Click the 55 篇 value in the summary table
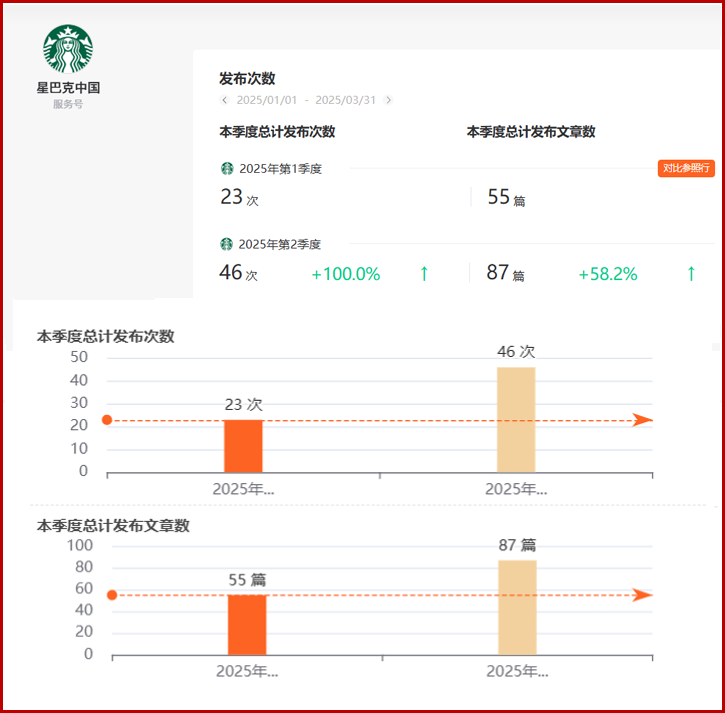 [506, 197]
